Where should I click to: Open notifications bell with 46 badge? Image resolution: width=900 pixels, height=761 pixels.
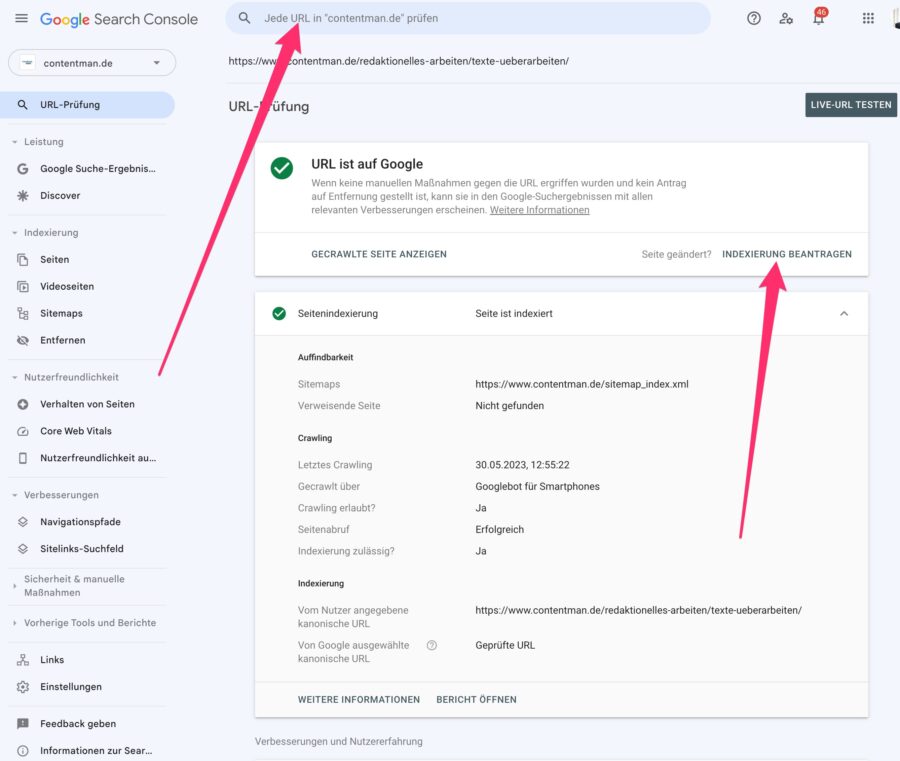(819, 17)
